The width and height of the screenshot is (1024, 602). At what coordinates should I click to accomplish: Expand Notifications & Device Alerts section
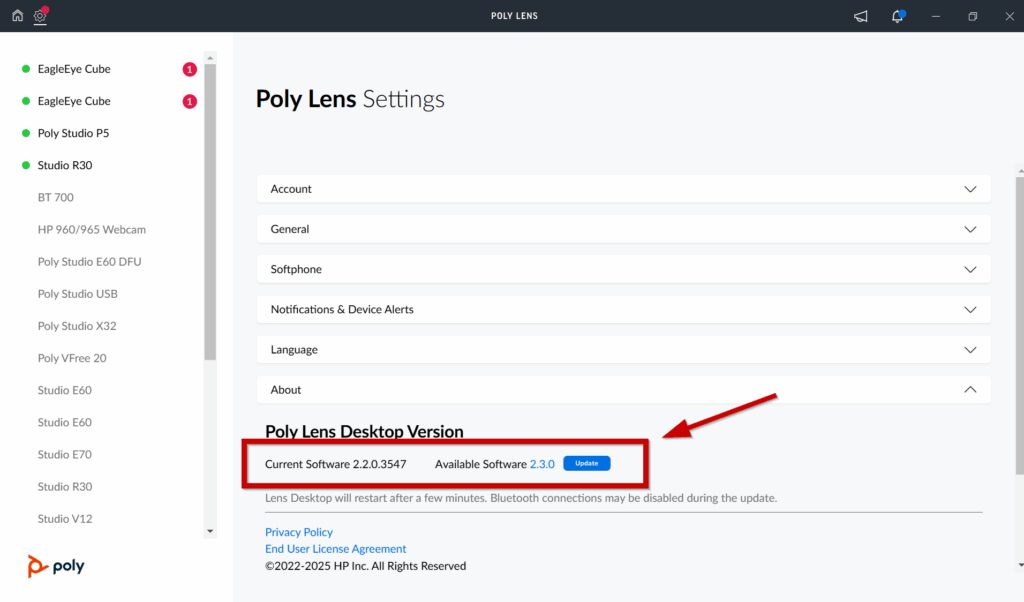tap(623, 310)
